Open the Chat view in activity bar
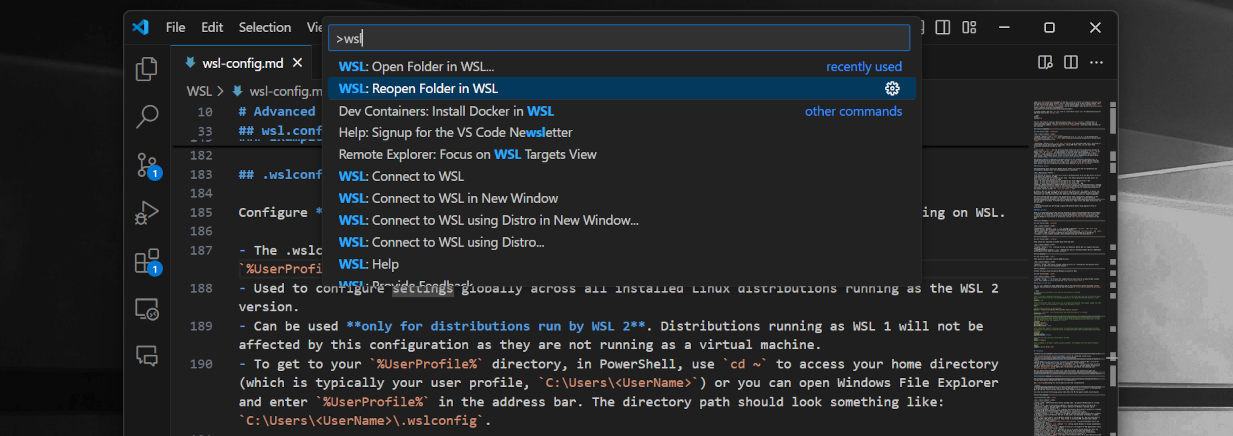This screenshot has width=1233, height=436. (147, 355)
